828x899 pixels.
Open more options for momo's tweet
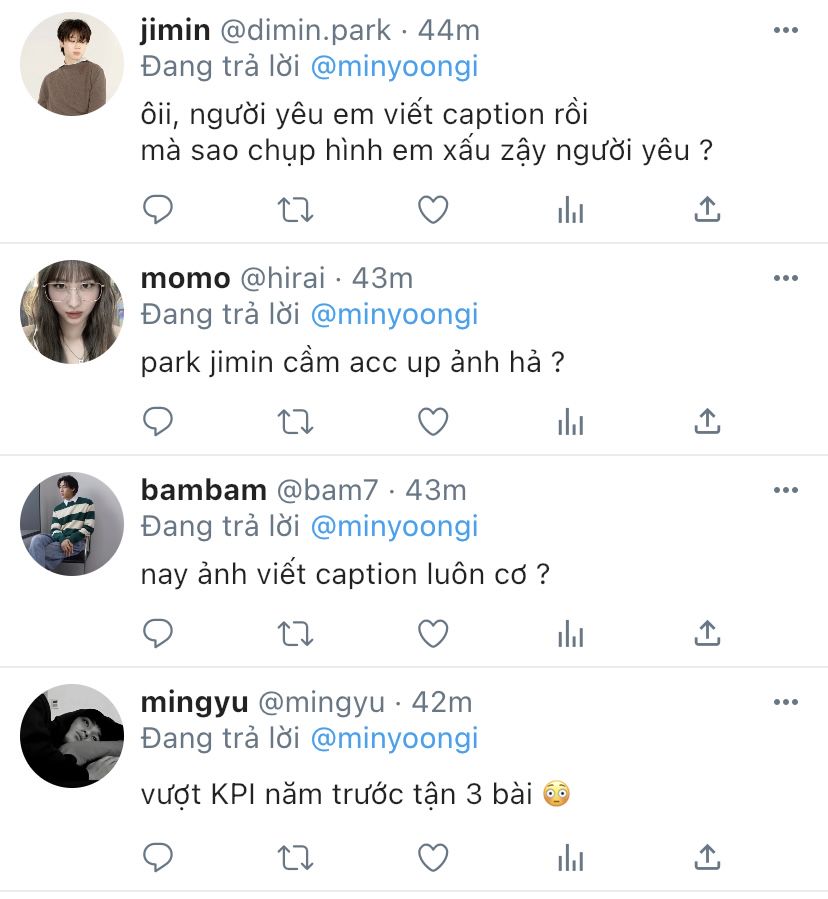pyautogui.click(x=786, y=278)
